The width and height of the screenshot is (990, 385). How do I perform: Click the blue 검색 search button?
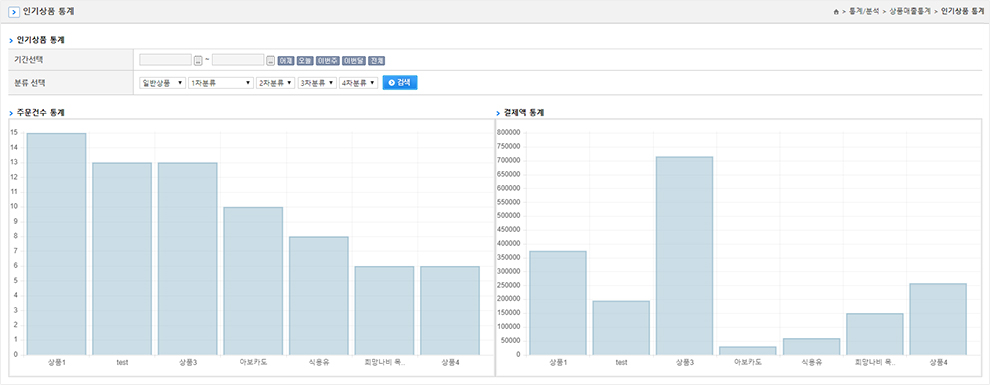pyautogui.click(x=400, y=83)
